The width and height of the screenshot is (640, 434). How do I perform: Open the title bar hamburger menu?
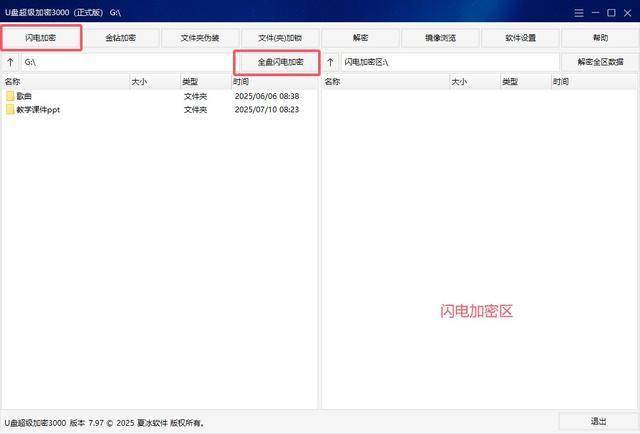click(579, 13)
